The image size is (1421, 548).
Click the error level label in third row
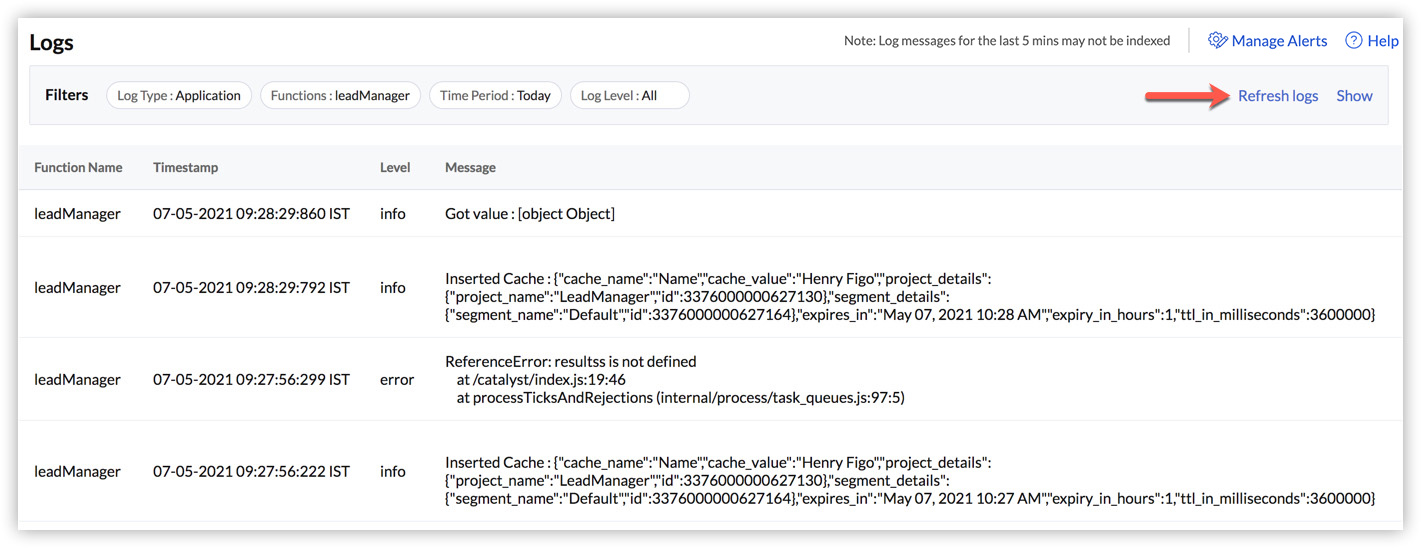[x=396, y=380]
